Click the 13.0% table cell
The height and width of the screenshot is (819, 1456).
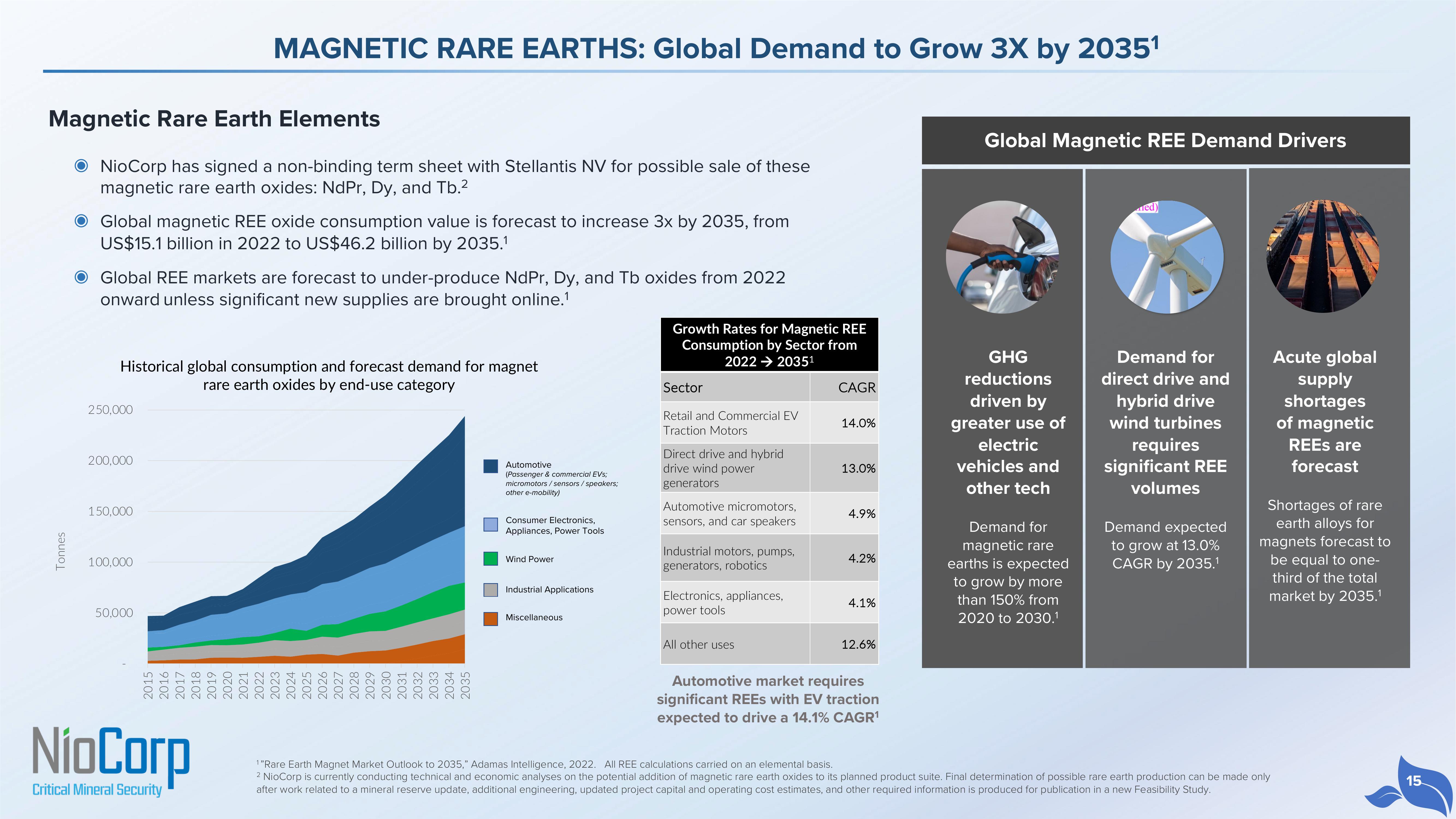tap(844, 468)
